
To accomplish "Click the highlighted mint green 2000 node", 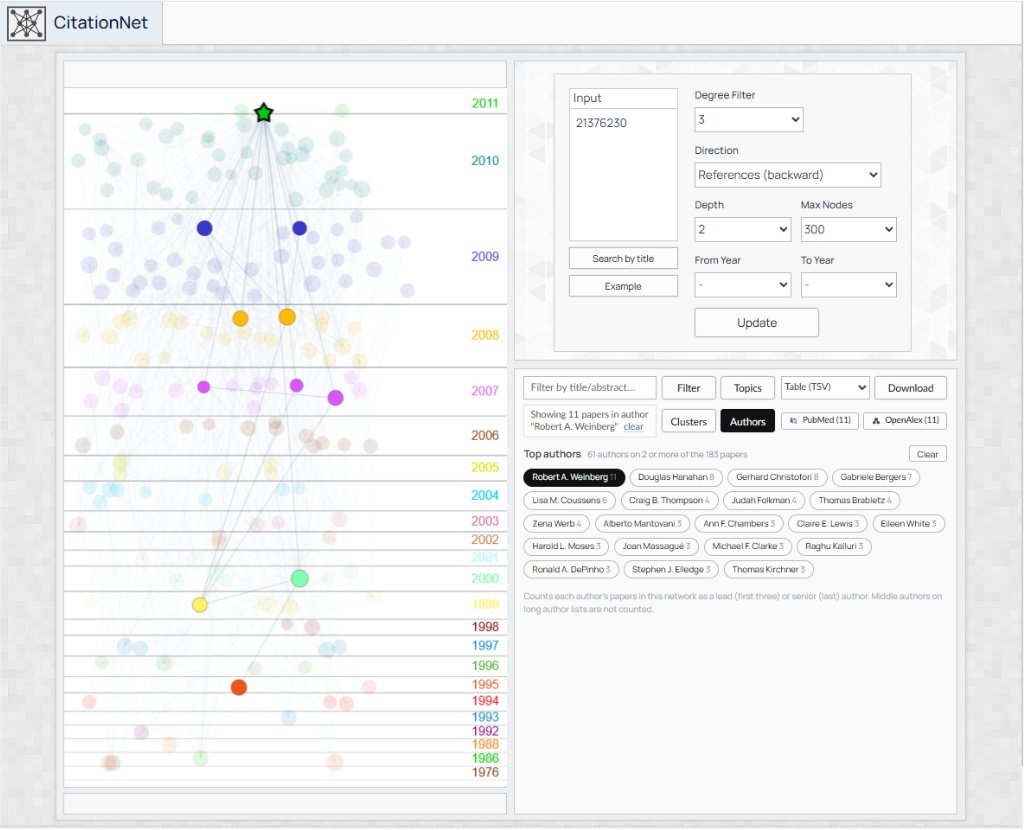I will pyautogui.click(x=299, y=578).
